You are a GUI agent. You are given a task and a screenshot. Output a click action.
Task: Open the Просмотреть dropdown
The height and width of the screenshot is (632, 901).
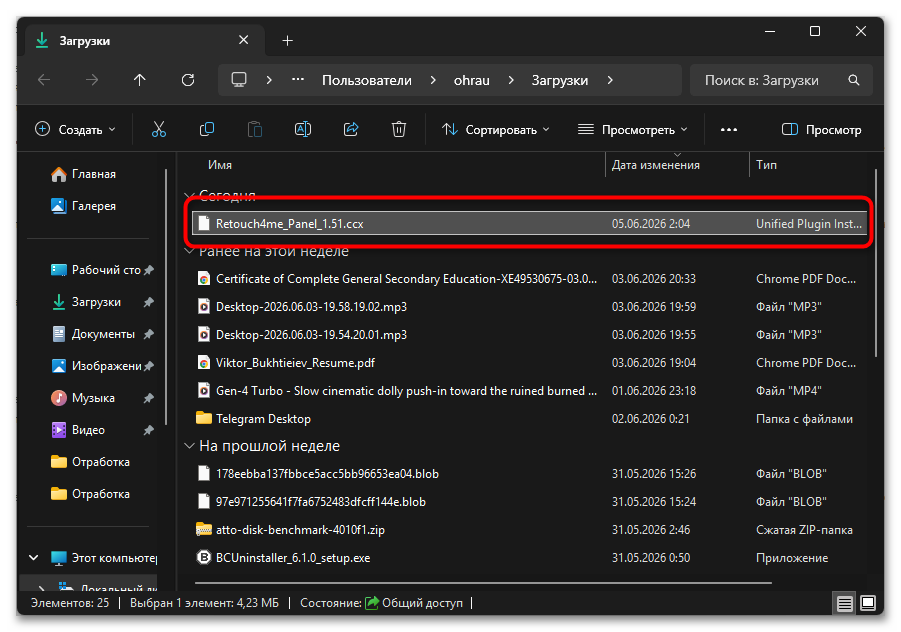(x=633, y=129)
